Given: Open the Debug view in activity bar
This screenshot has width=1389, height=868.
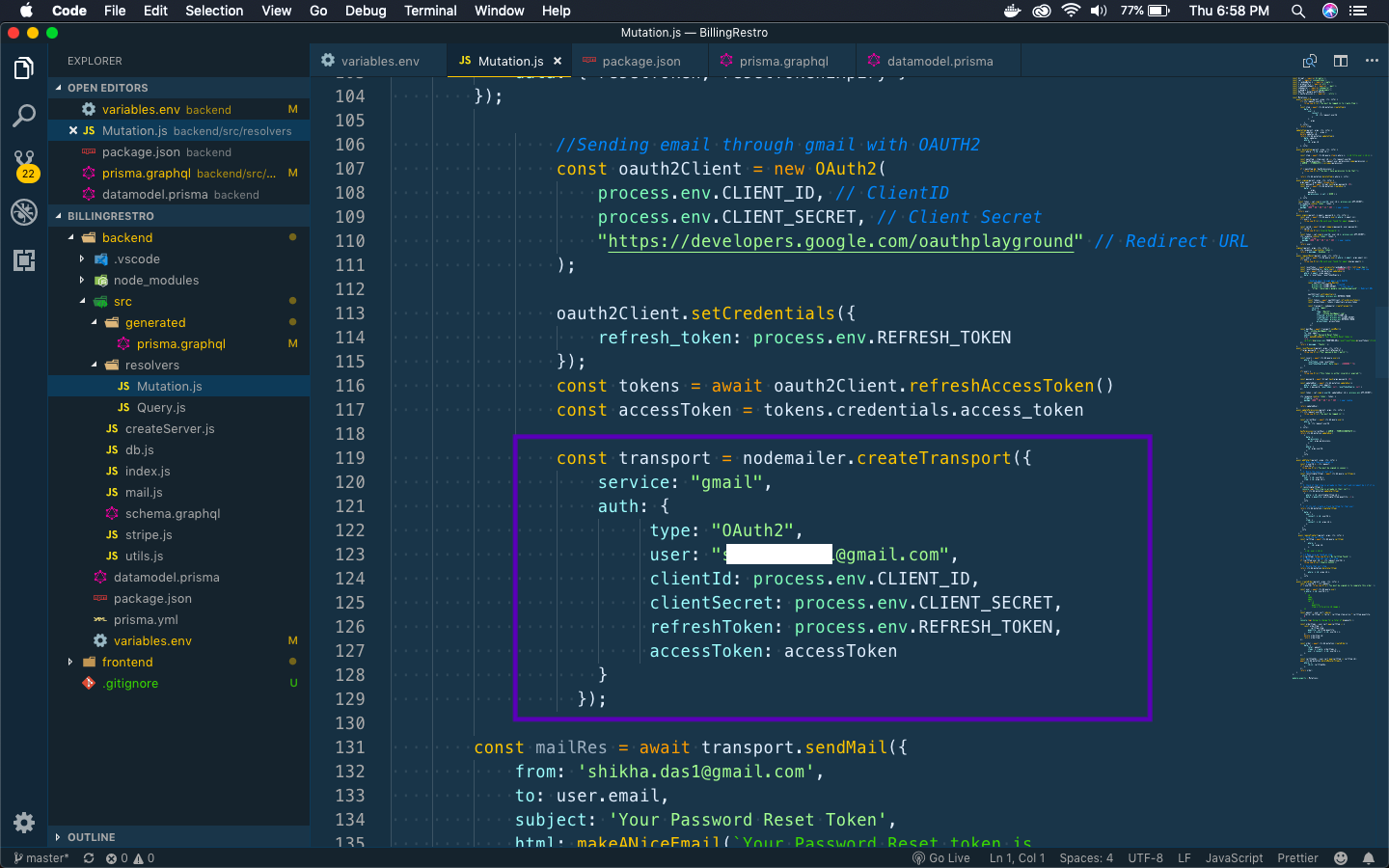Looking at the screenshot, I should click(x=24, y=212).
